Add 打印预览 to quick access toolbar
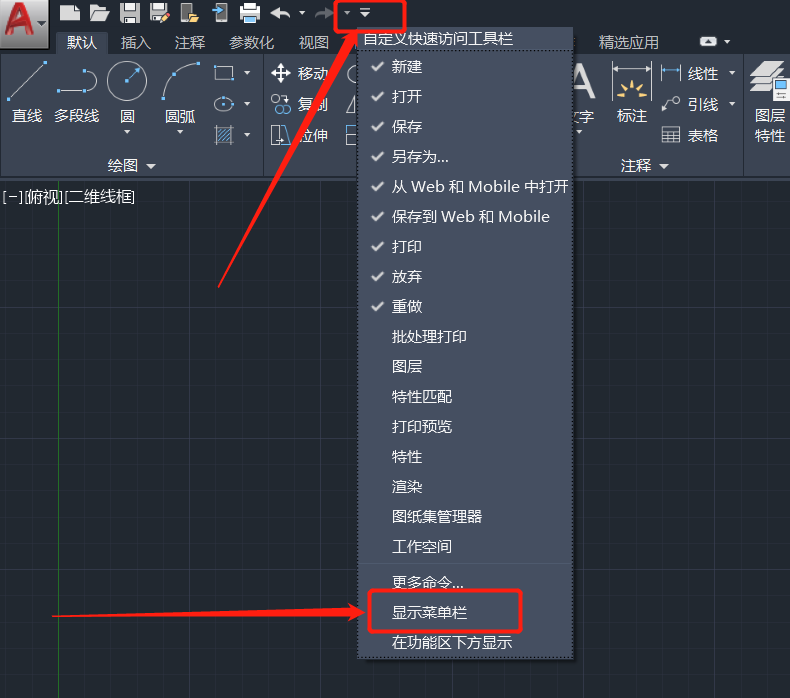 [465, 426]
